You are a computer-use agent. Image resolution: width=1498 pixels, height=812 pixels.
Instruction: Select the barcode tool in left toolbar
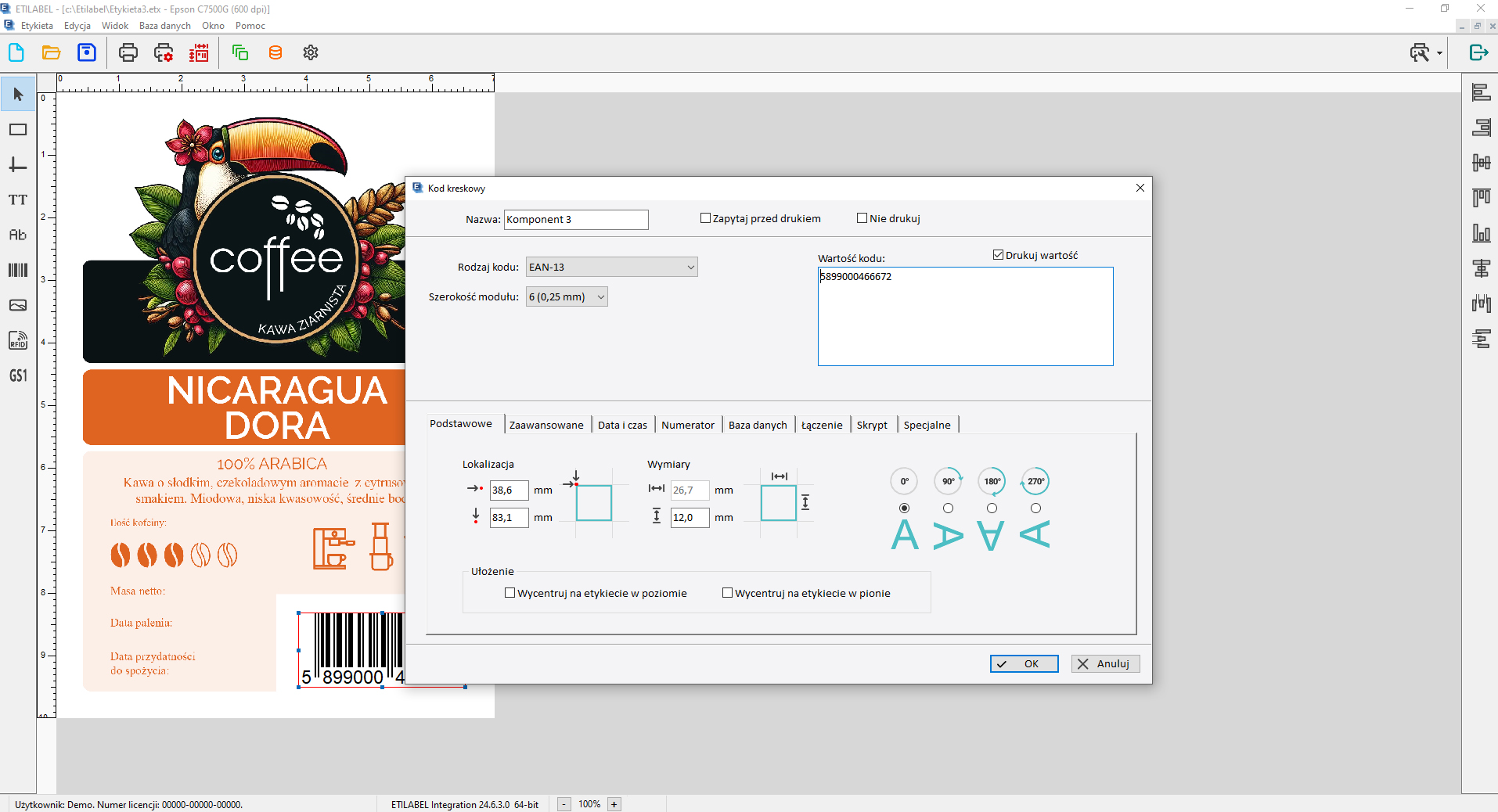tap(17, 270)
